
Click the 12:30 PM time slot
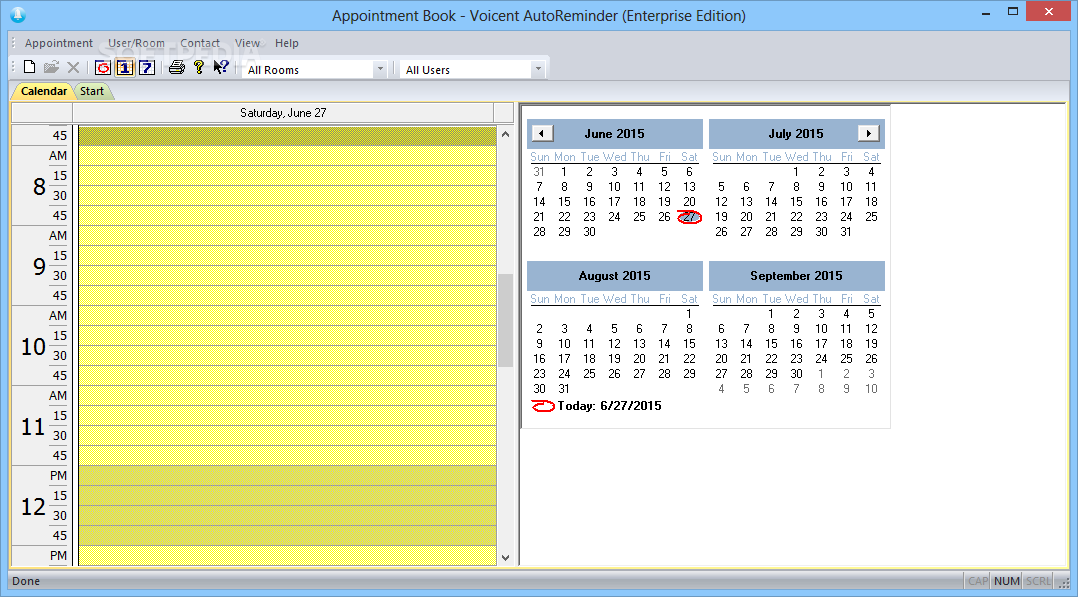(x=287, y=516)
